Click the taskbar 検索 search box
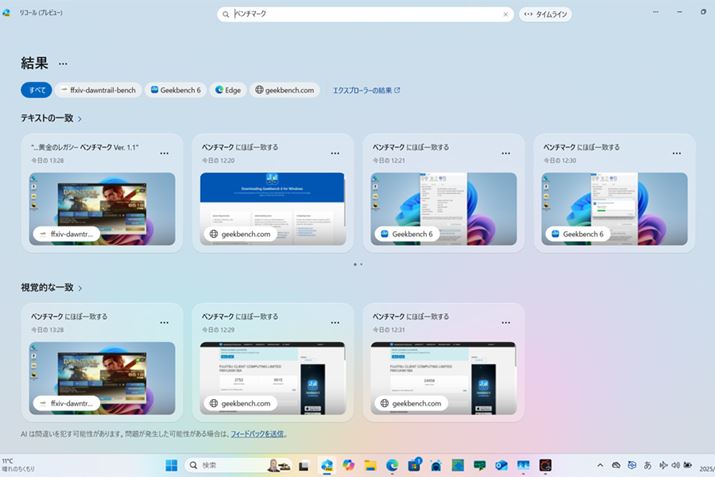Screen dimensions: 715x477 [238, 465]
